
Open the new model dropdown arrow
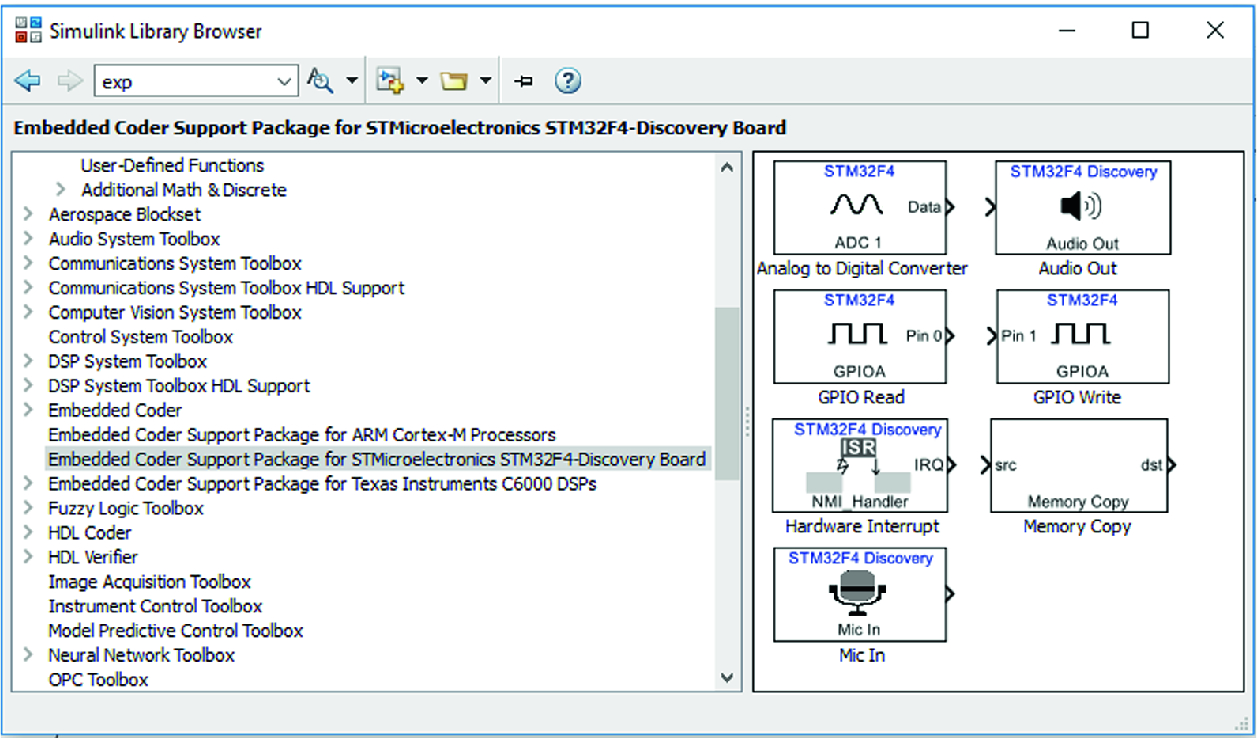point(421,82)
